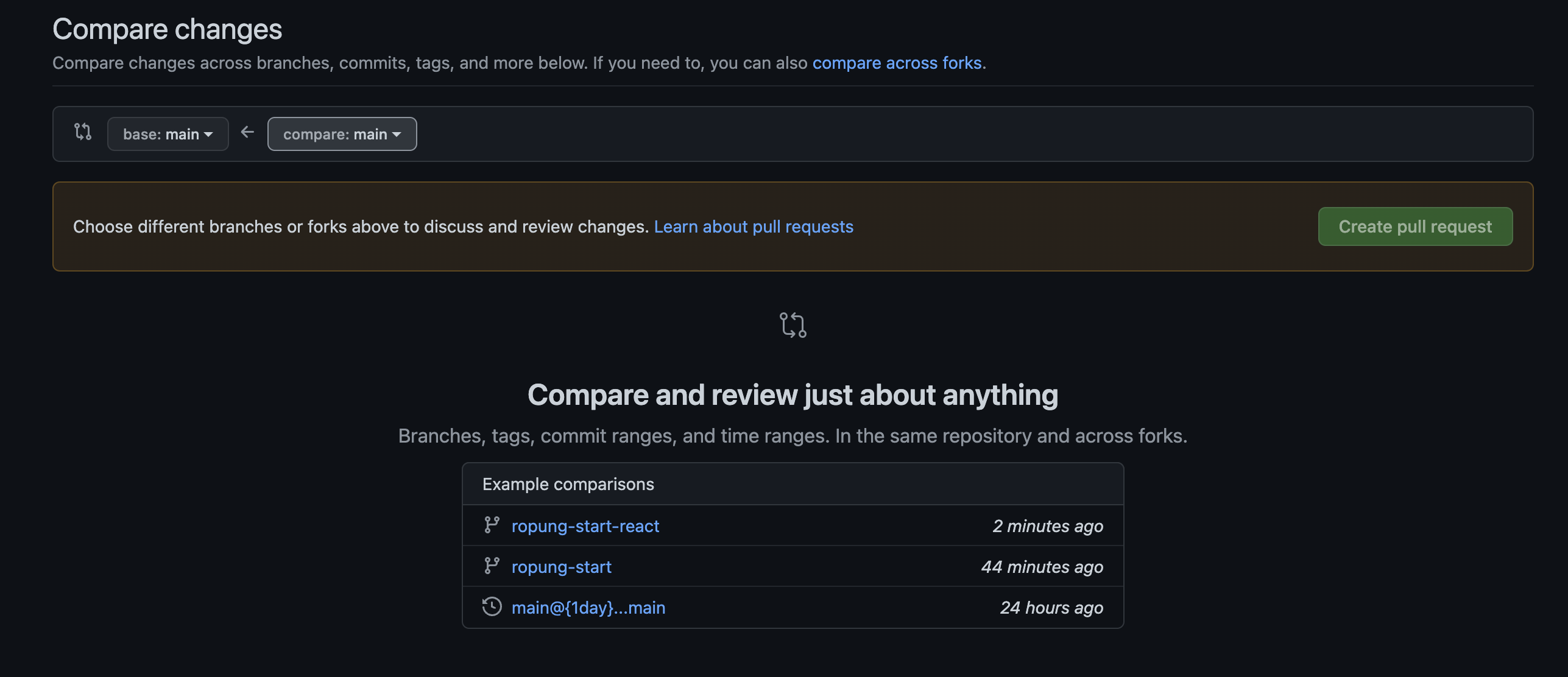Click the caret arrow on base: main

click(209, 135)
